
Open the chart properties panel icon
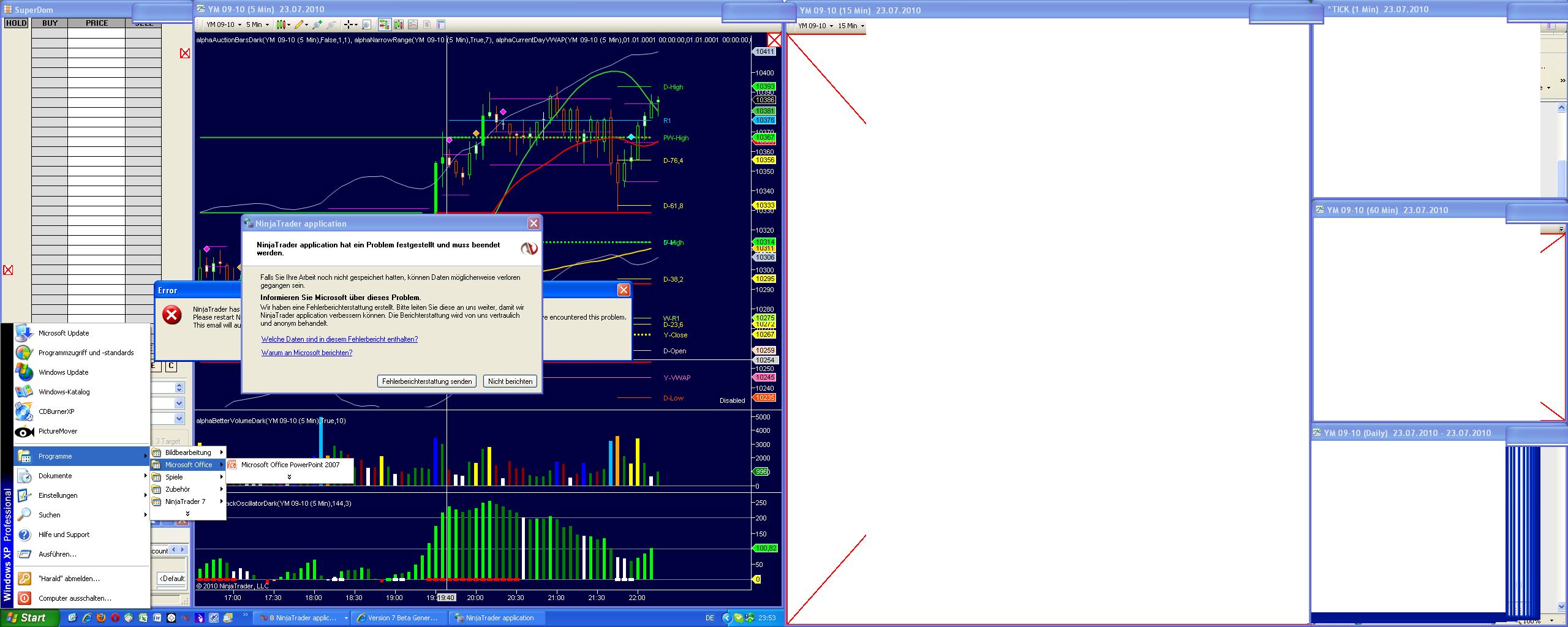pos(441,24)
